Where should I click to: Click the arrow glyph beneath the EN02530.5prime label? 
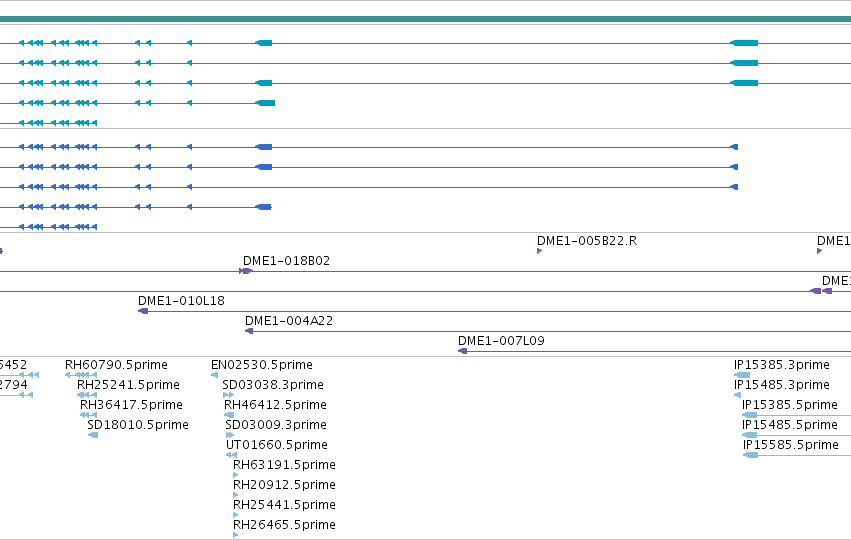pos(214,375)
